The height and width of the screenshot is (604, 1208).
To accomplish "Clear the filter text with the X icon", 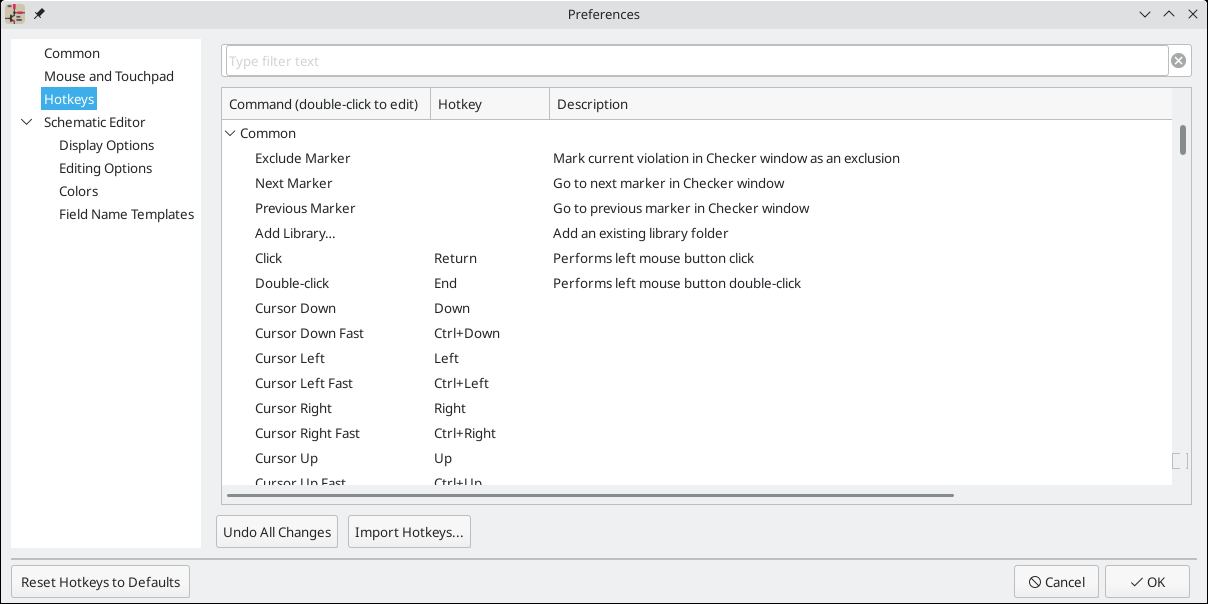I will (x=1179, y=61).
